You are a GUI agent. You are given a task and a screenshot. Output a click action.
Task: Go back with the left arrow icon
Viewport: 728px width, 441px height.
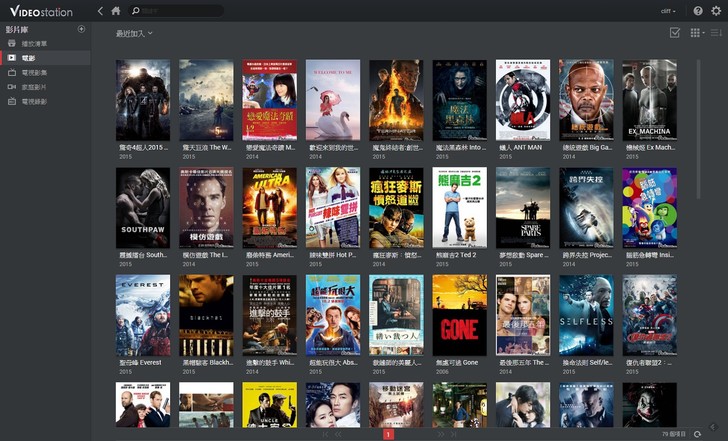[x=100, y=11]
